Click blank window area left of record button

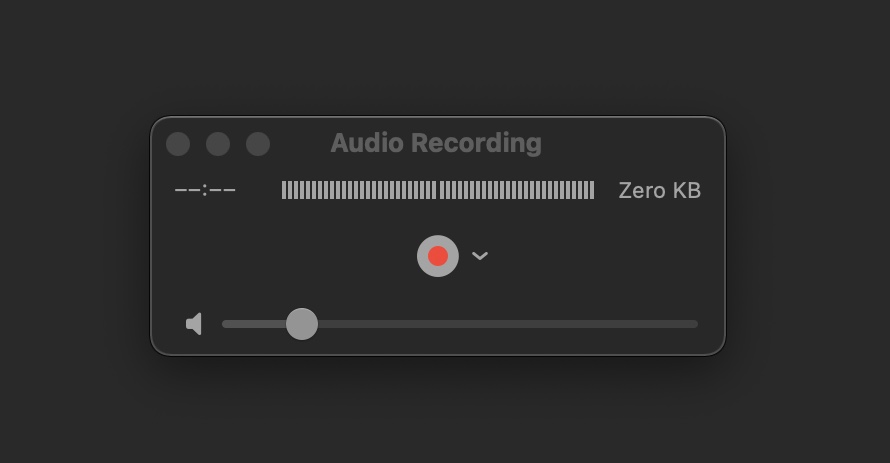tap(295, 256)
